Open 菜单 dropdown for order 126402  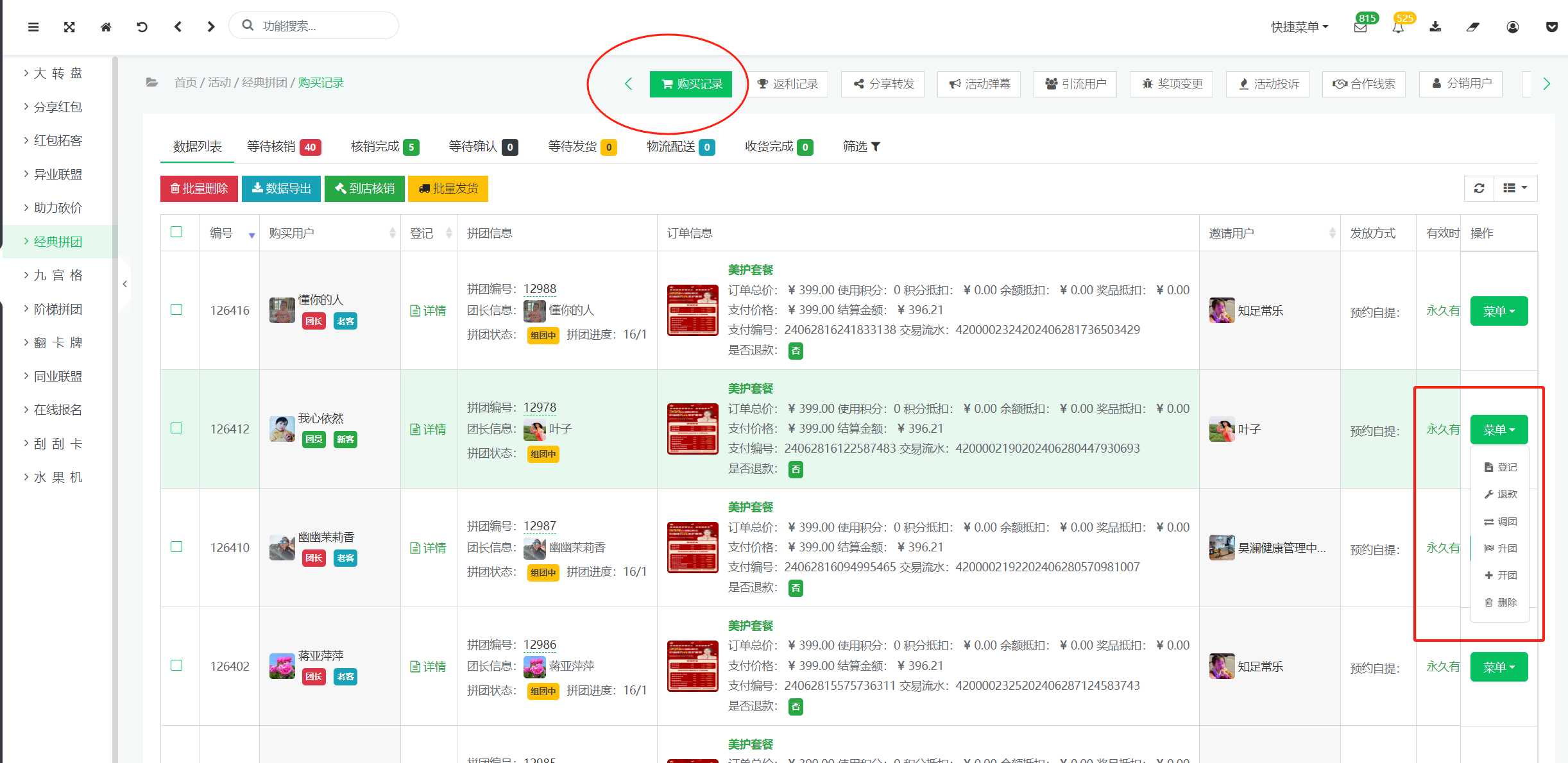(1499, 667)
